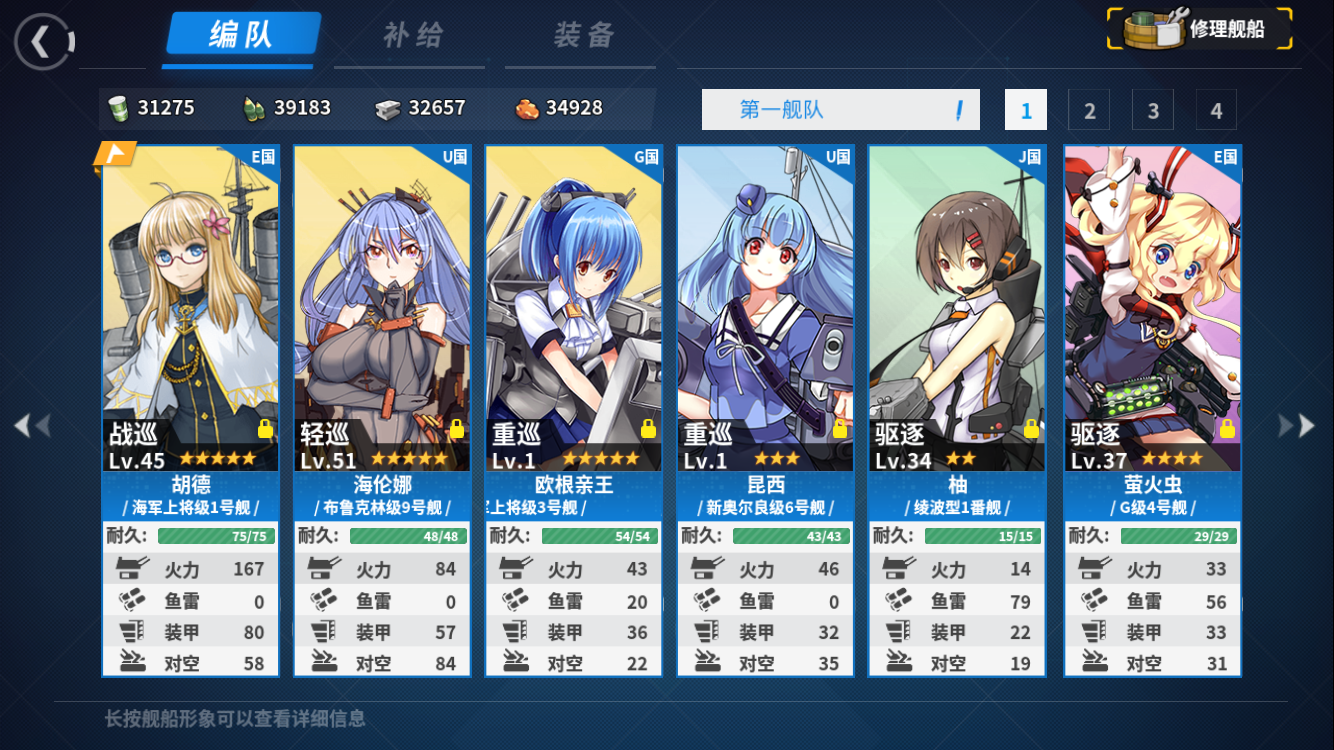The width and height of the screenshot is (1334, 750).
Task: Click the ammo resource icon
Action: (x=254, y=108)
